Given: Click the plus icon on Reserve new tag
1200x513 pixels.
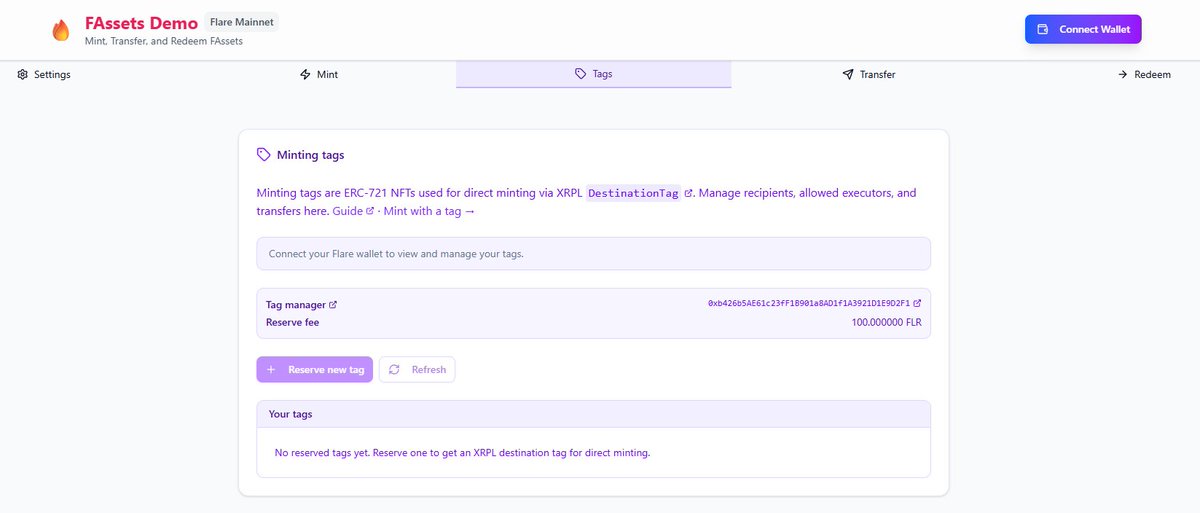Looking at the screenshot, I should tap(271, 369).
